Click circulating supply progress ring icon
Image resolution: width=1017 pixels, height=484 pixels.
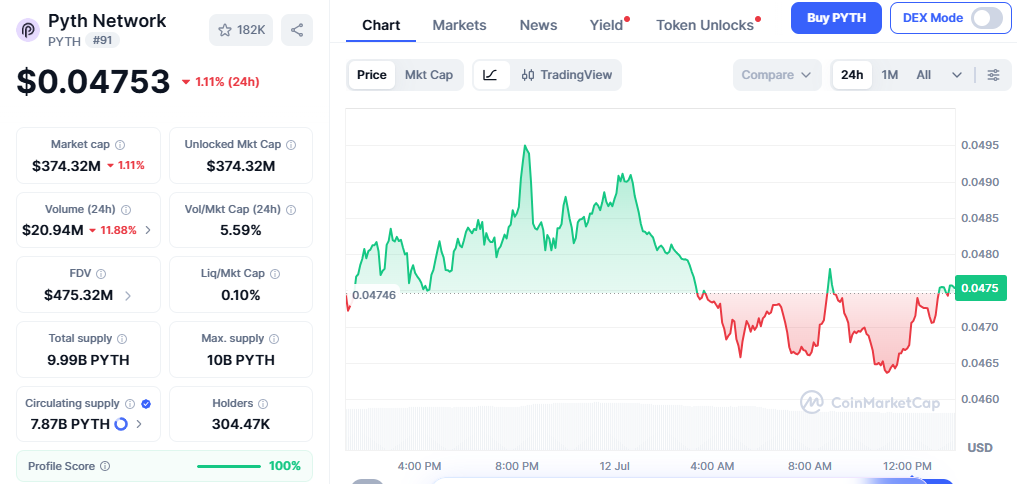click(121, 424)
